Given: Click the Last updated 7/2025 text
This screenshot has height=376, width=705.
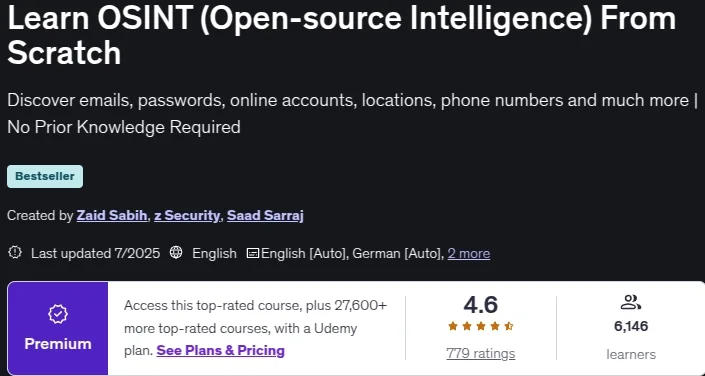Looking at the screenshot, I should (95, 254).
